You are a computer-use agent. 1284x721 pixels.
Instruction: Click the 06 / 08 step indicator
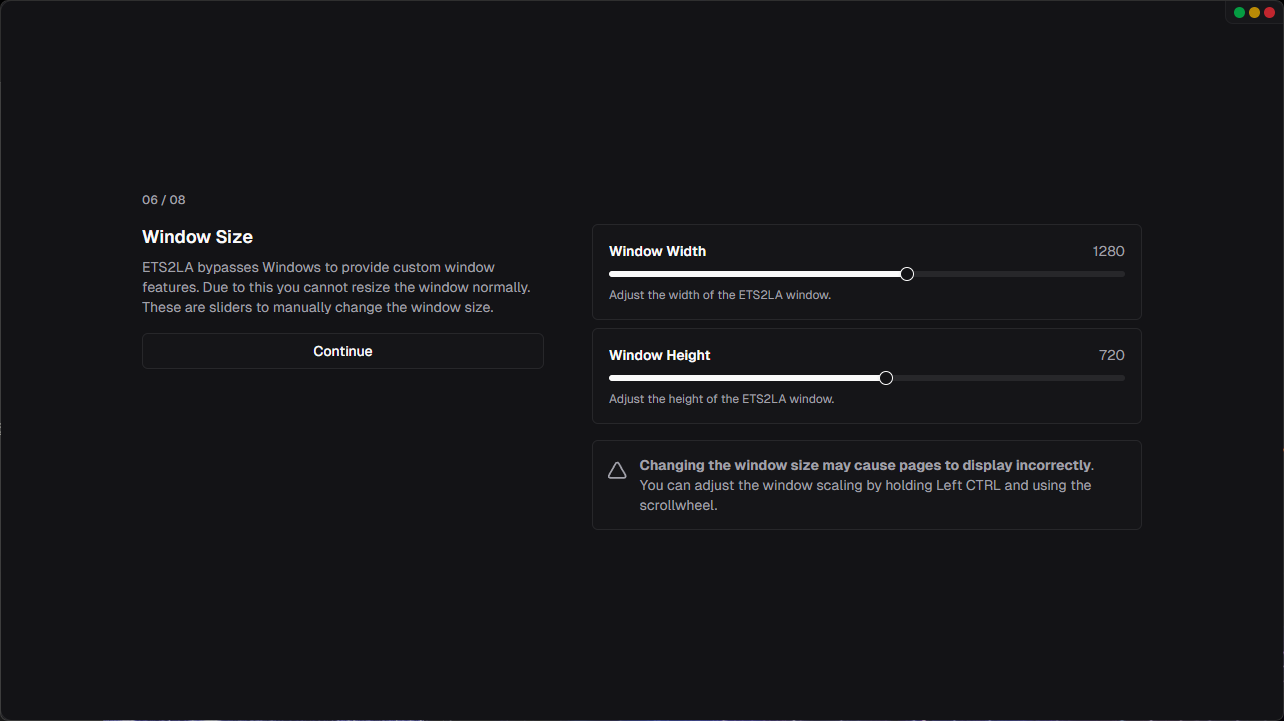click(164, 200)
